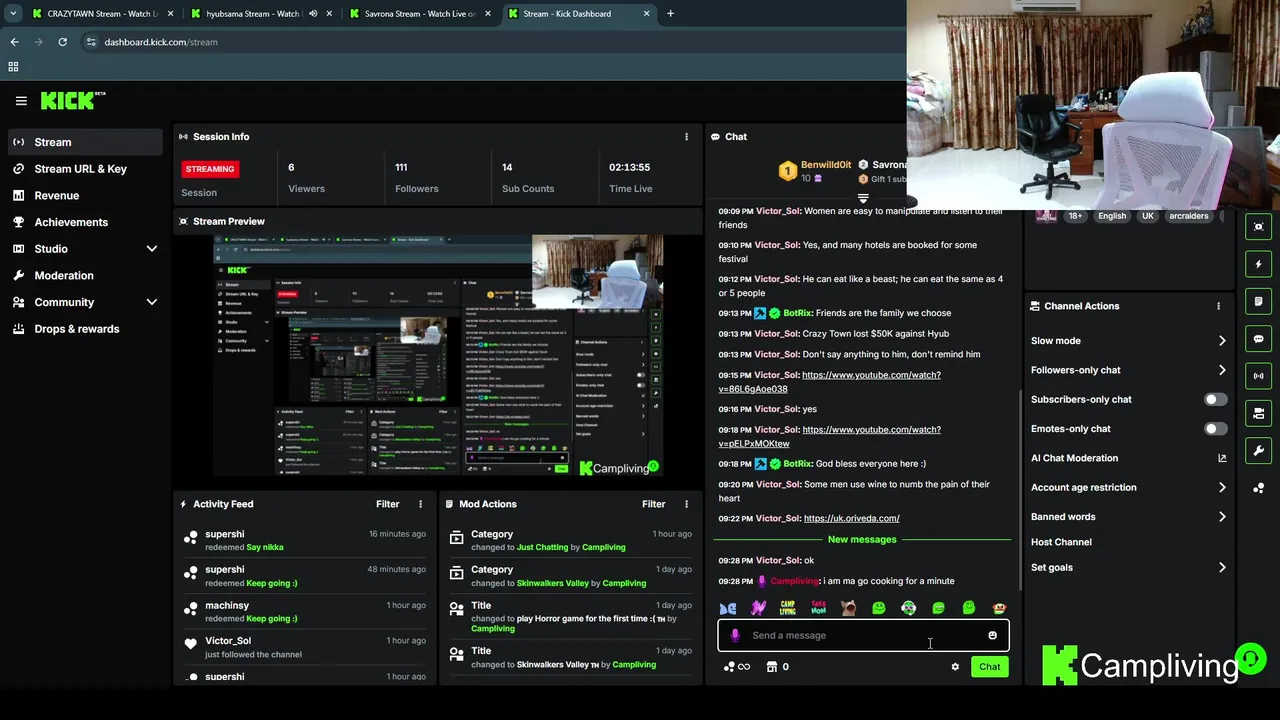Toggle Subscribers-only chat switch
This screenshot has width=1280, height=720.
(1215, 399)
